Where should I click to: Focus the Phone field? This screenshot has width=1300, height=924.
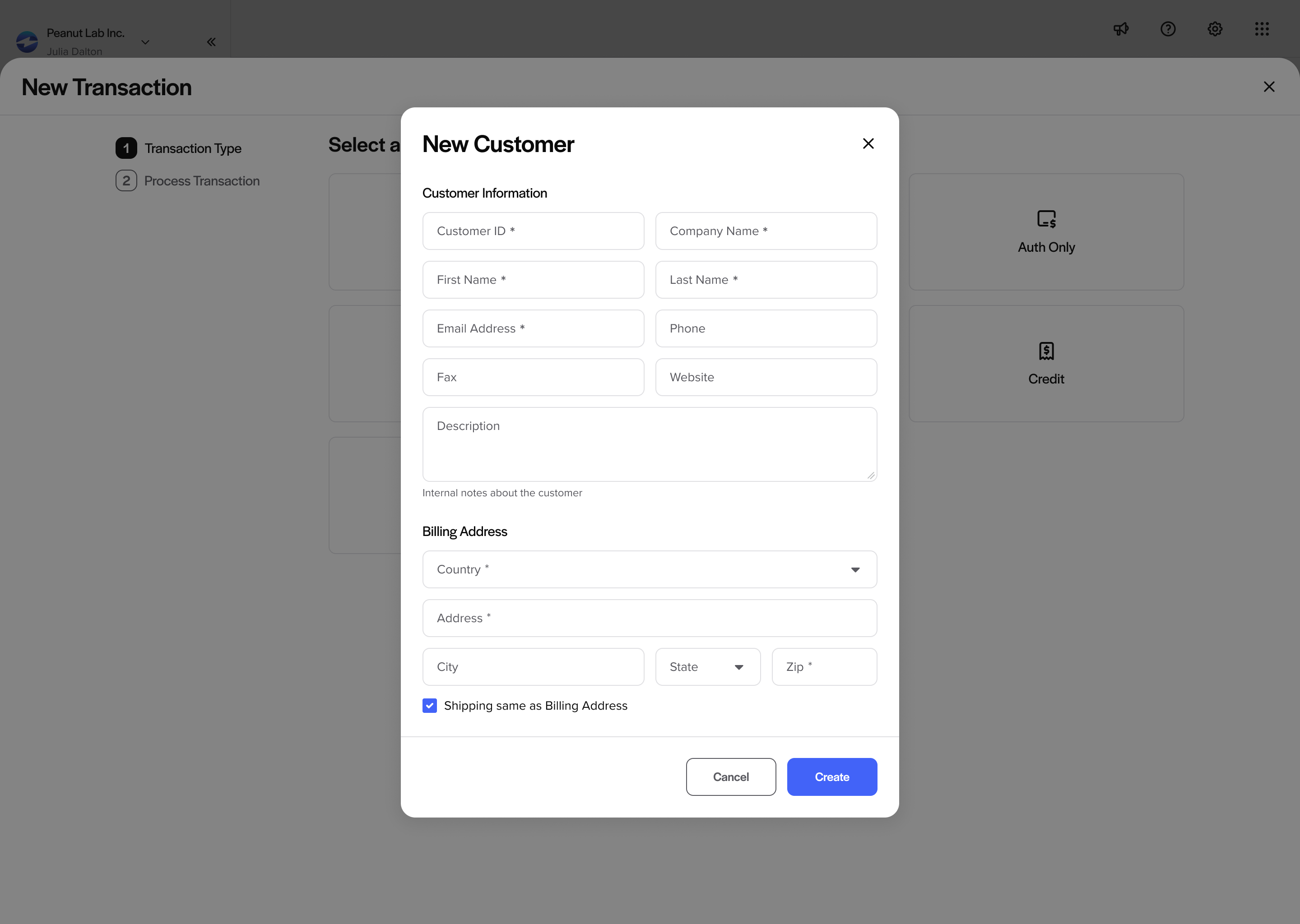[x=766, y=328]
